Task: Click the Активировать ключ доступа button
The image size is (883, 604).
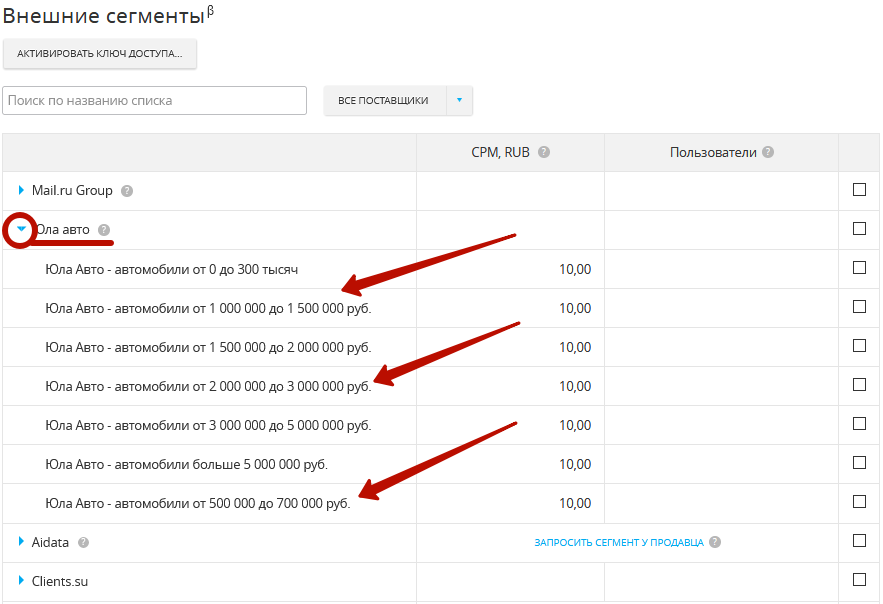Action: click(100, 54)
